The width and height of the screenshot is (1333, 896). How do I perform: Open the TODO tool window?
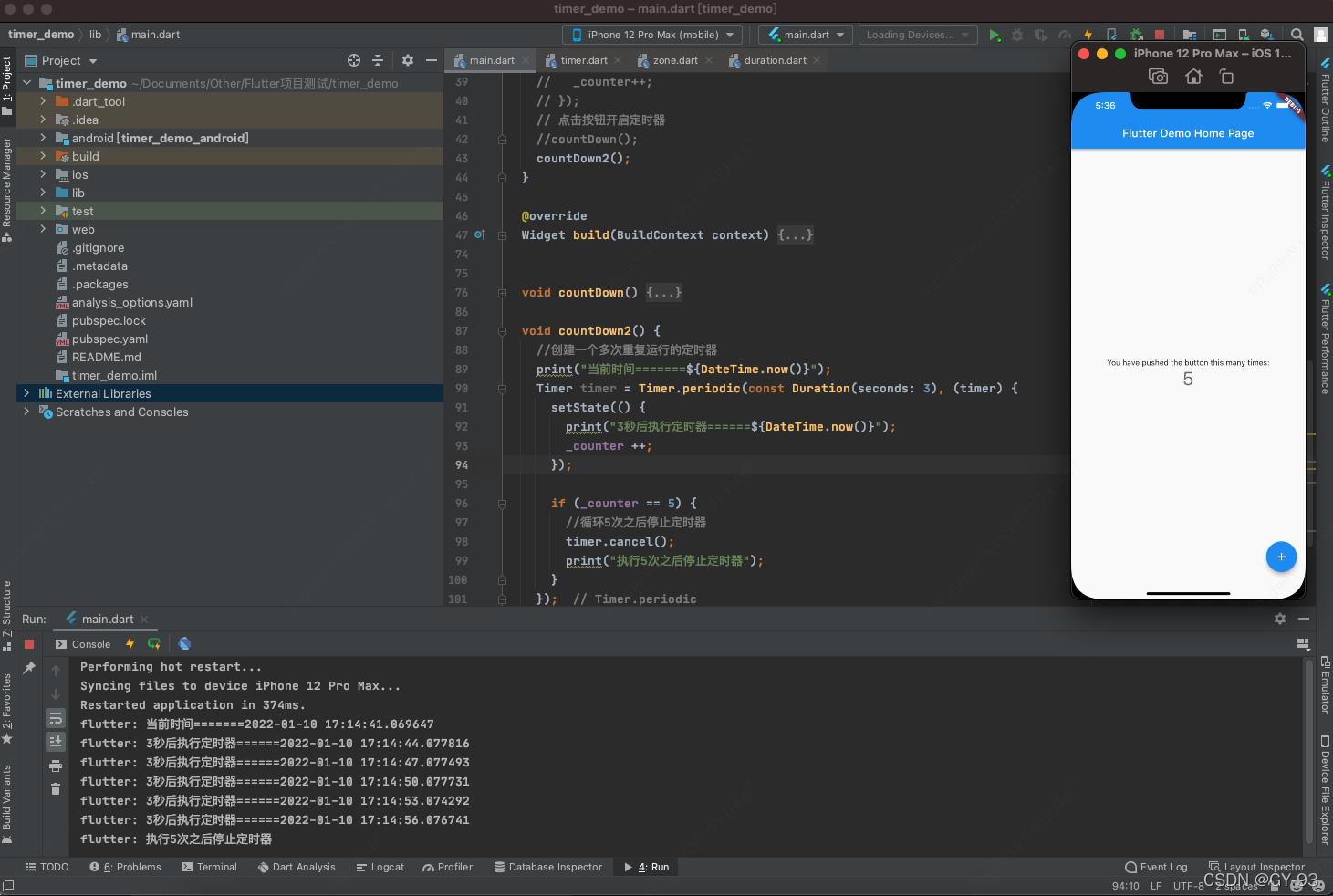pos(47,867)
